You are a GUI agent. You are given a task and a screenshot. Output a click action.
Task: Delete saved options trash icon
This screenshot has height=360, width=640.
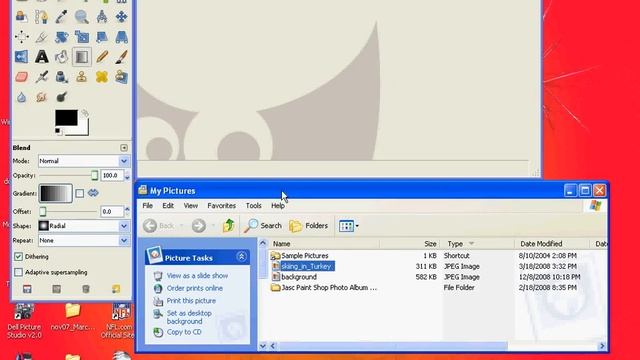pos(86,289)
